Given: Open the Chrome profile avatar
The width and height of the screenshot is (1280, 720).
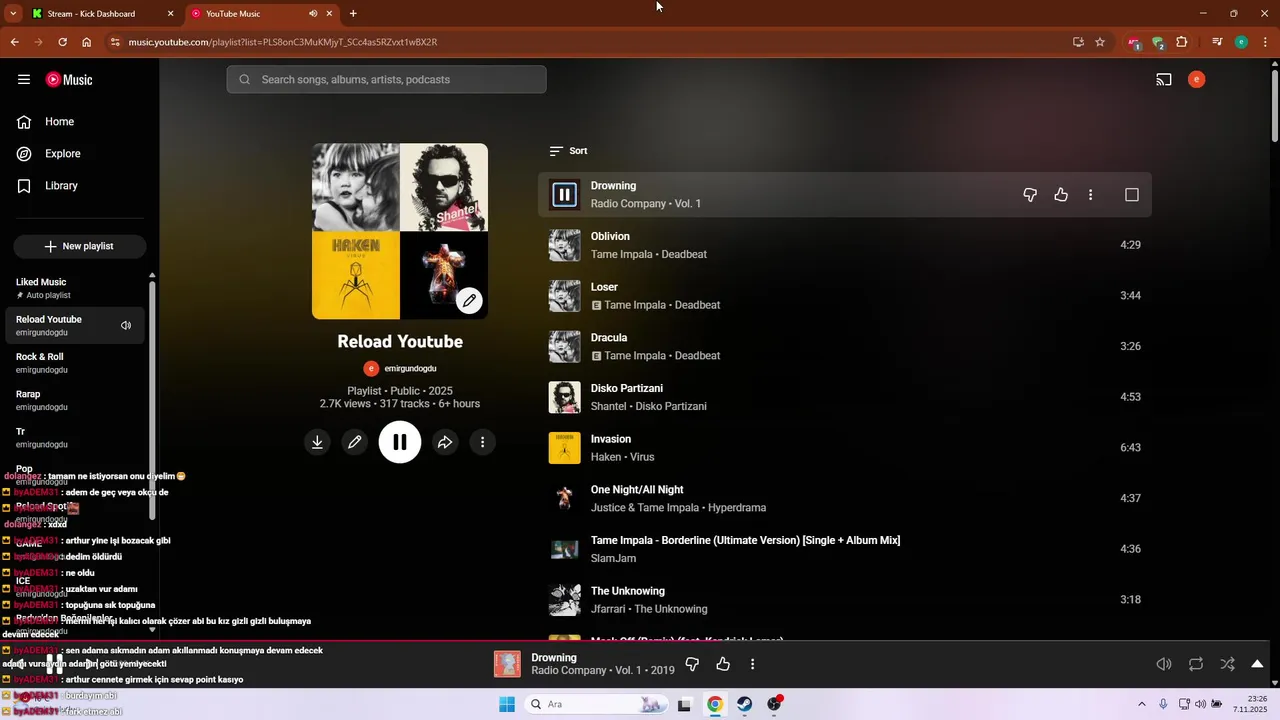Looking at the screenshot, I should click(x=1241, y=42).
